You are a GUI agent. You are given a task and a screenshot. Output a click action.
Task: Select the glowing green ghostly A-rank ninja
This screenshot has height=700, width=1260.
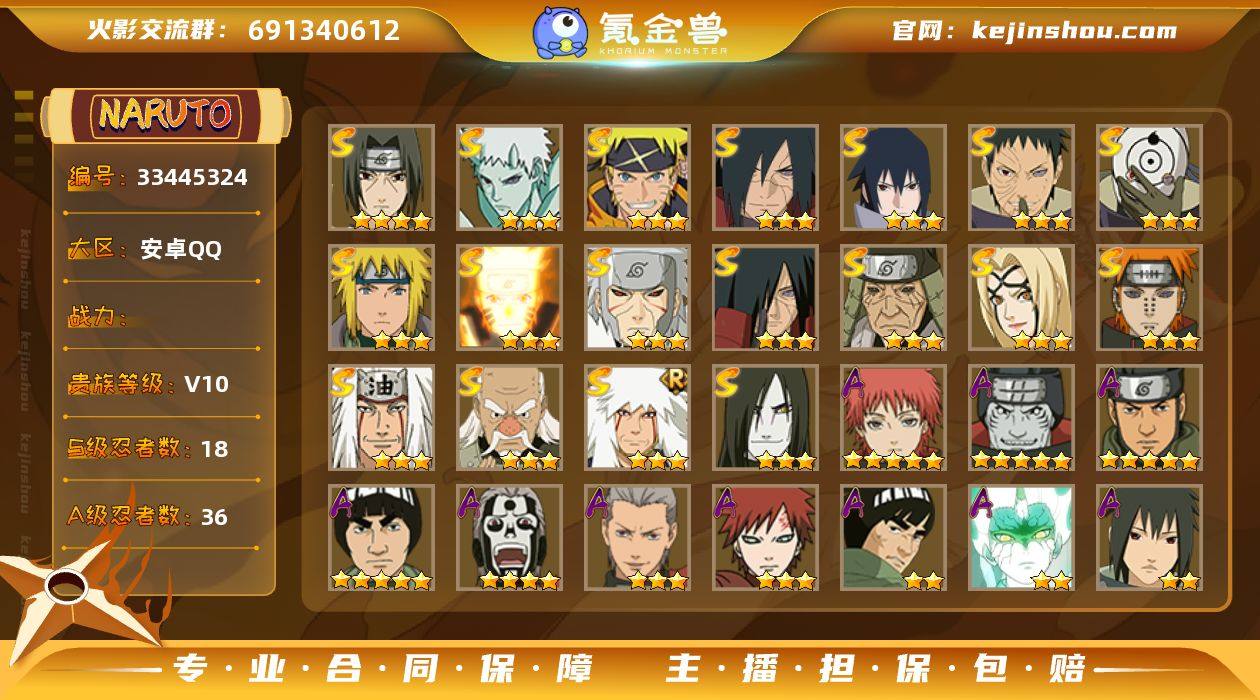tap(1021, 538)
